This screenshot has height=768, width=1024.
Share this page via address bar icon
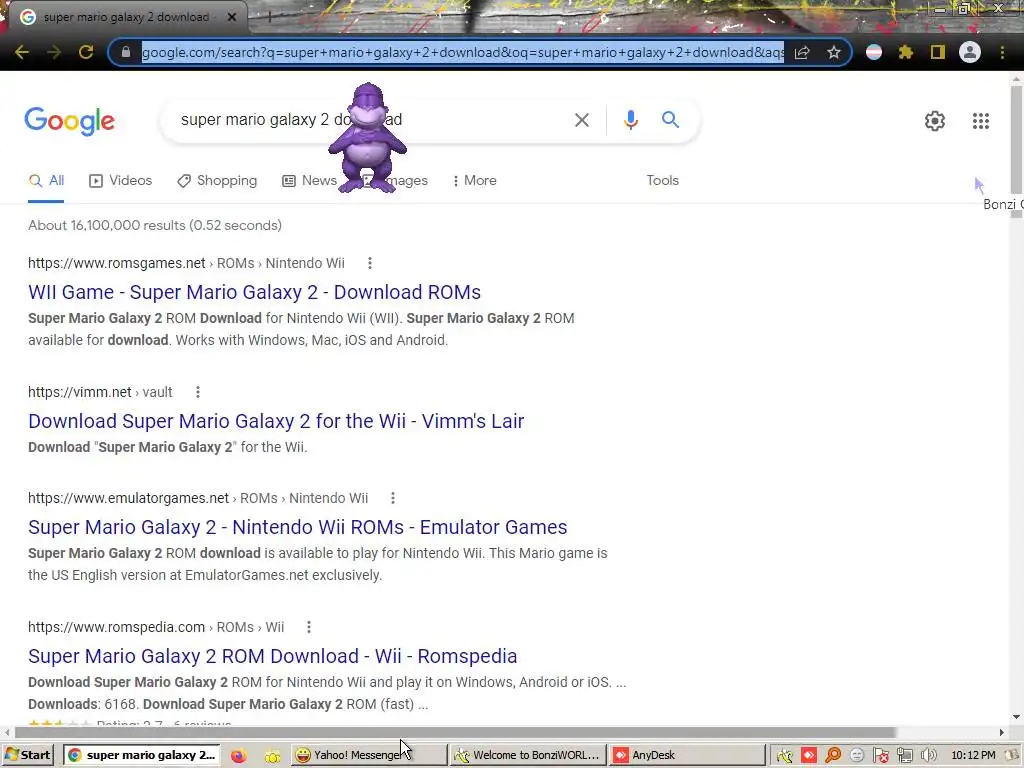click(802, 52)
